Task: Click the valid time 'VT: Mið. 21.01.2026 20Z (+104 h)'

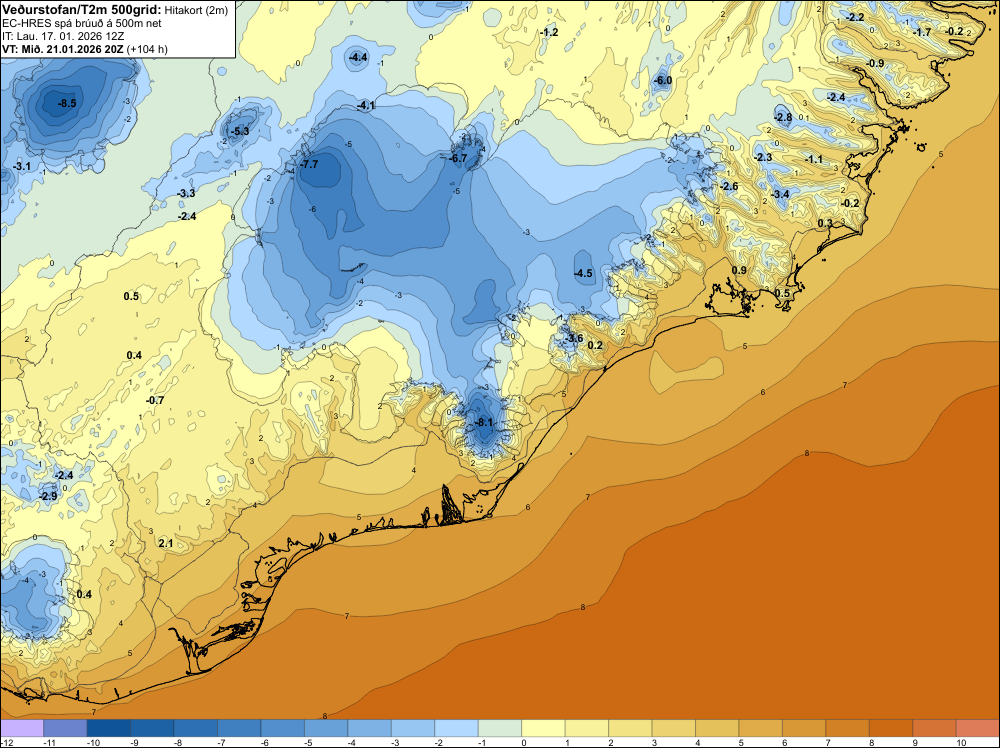Action: pyautogui.click(x=85, y=49)
